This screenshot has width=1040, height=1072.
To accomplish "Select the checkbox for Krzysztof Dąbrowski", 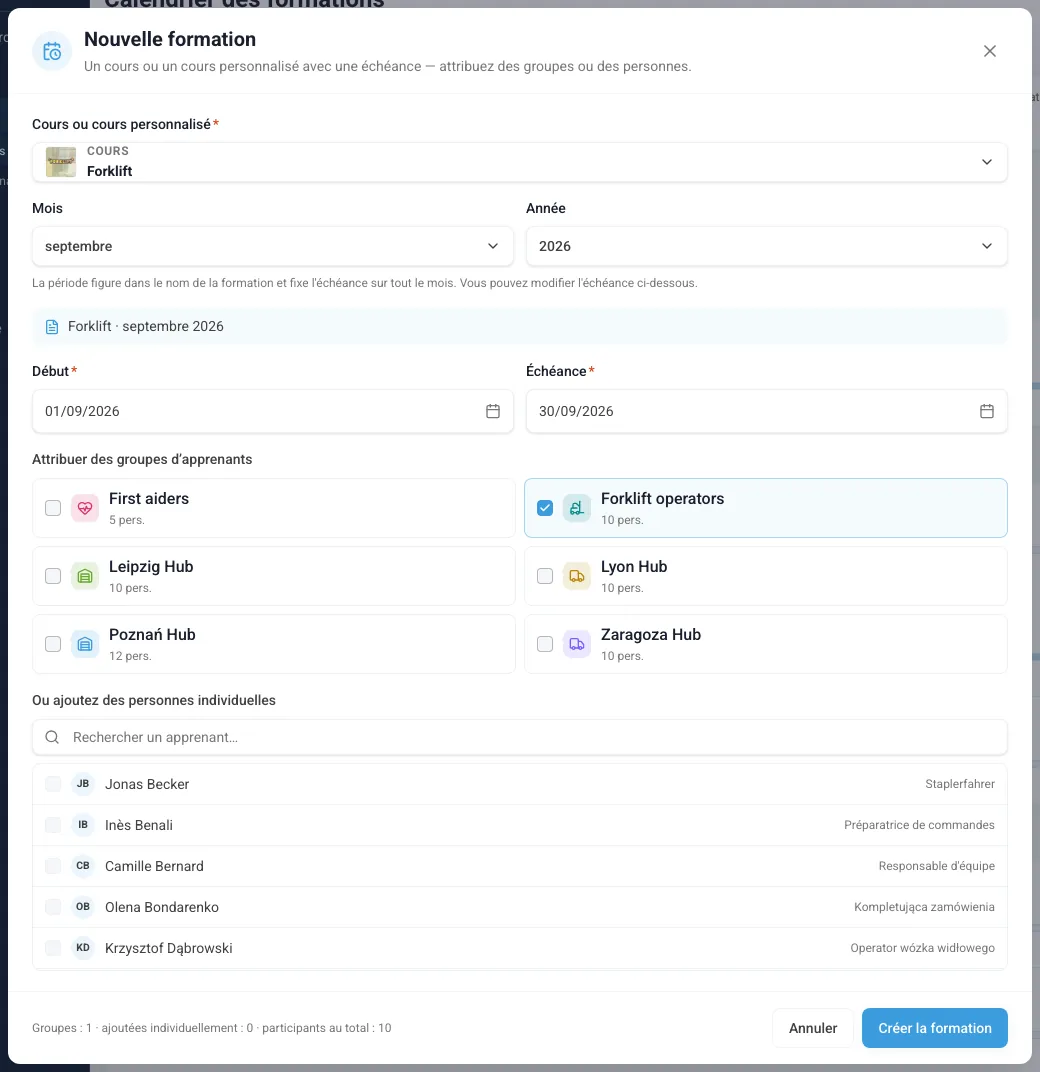I will click(53, 948).
